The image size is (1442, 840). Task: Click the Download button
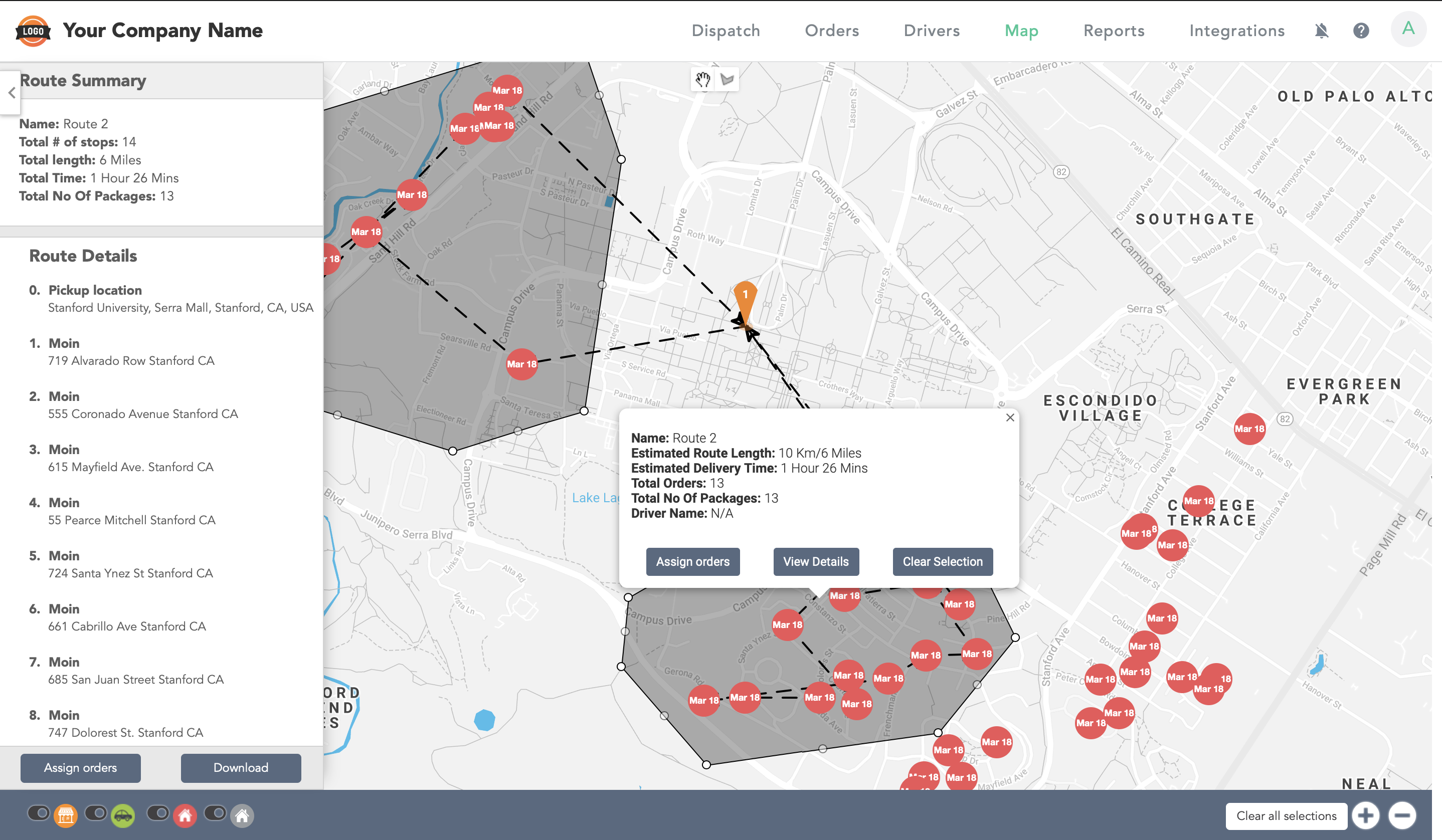click(240, 767)
